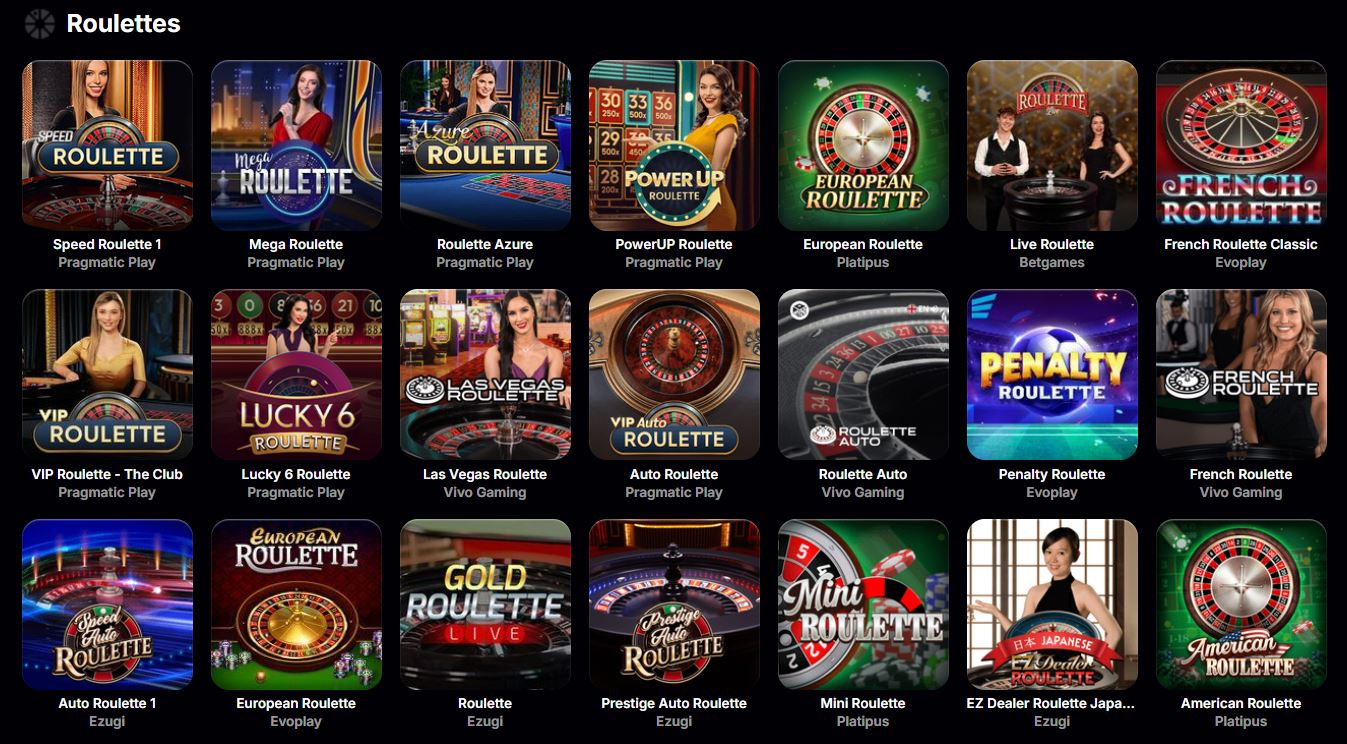Image resolution: width=1347 pixels, height=744 pixels.
Task: Launch Lucky 6 Roulette game image
Action: pos(296,375)
